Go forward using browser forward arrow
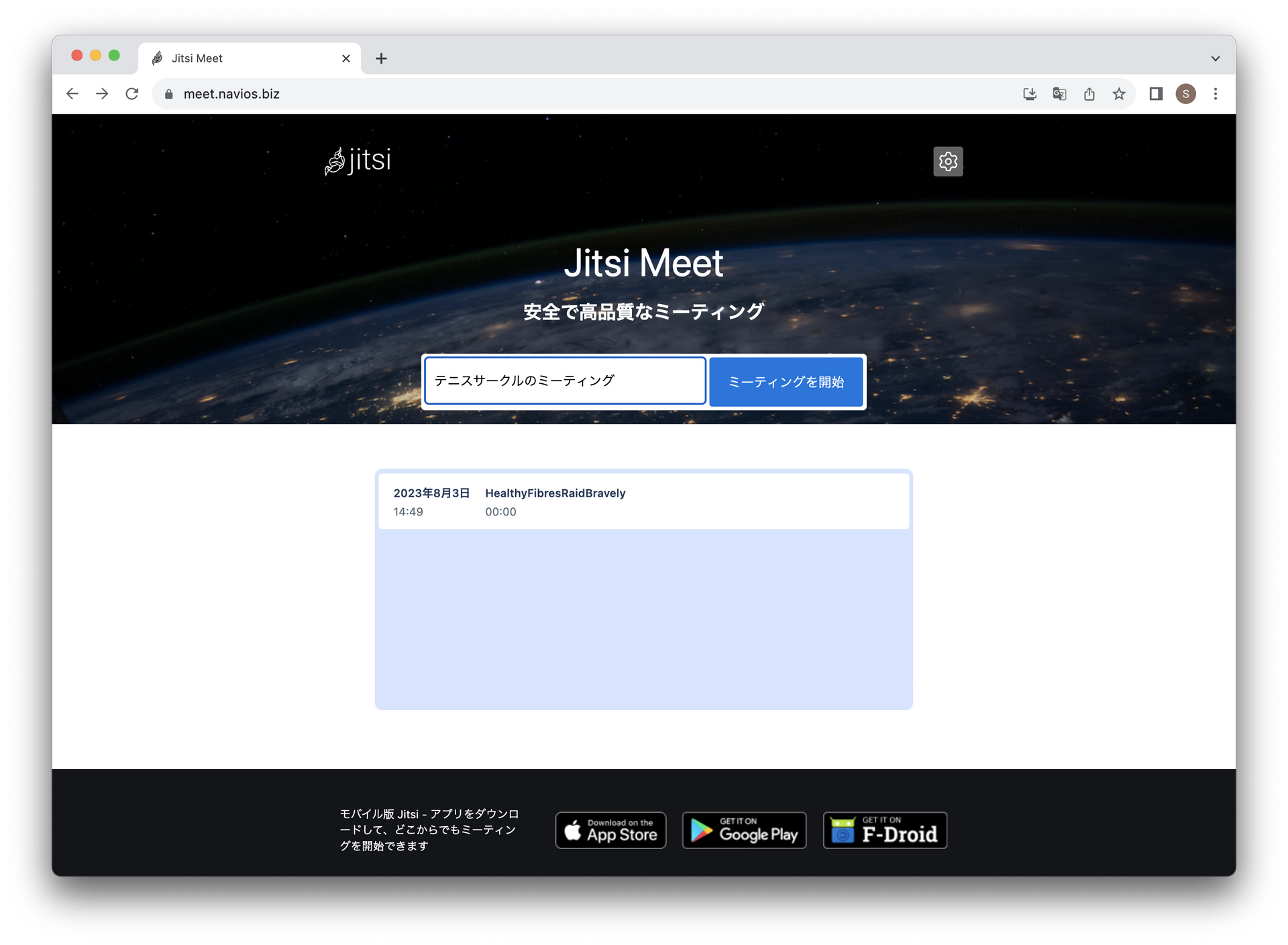The height and width of the screenshot is (945, 1288). (x=102, y=94)
